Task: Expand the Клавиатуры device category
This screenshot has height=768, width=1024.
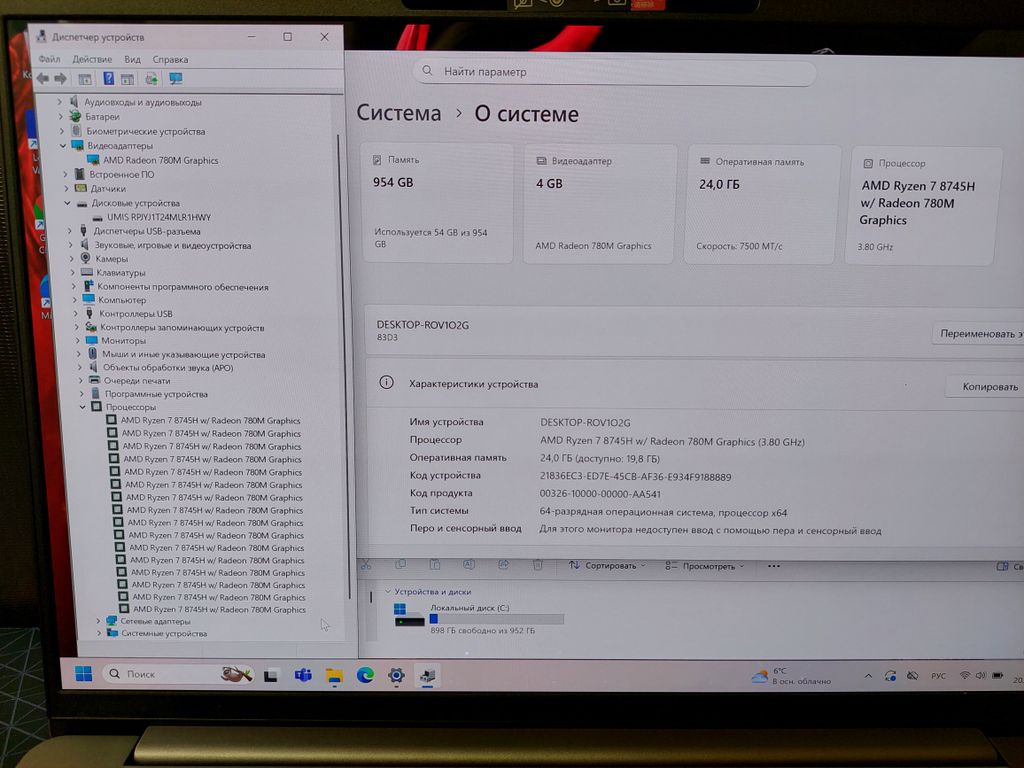Action: click(x=73, y=273)
